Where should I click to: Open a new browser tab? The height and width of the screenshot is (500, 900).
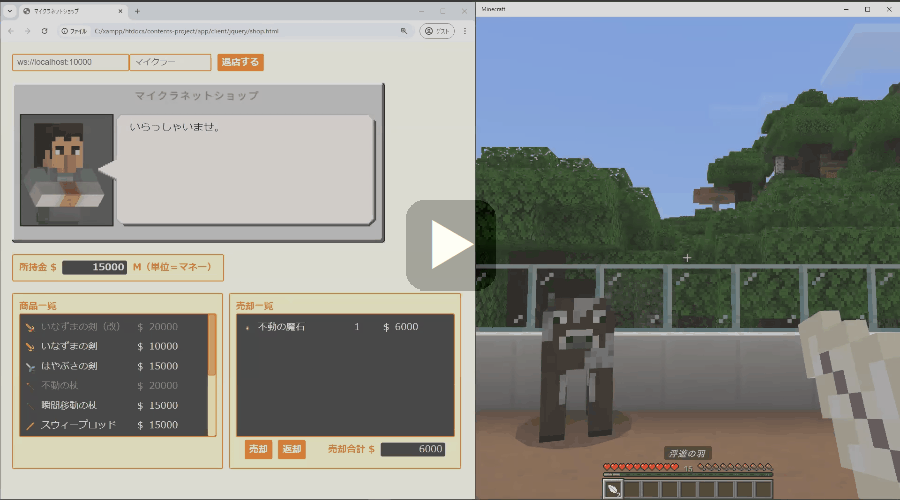[137, 11]
